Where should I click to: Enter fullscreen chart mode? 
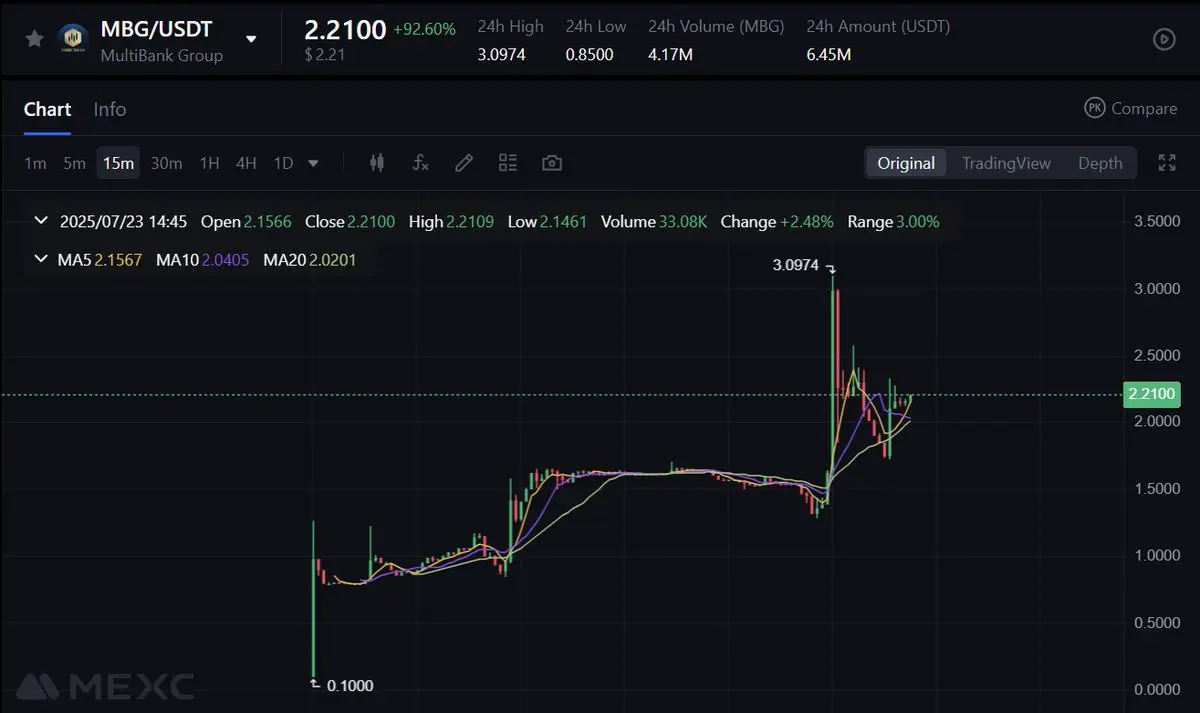pyautogui.click(x=1167, y=163)
